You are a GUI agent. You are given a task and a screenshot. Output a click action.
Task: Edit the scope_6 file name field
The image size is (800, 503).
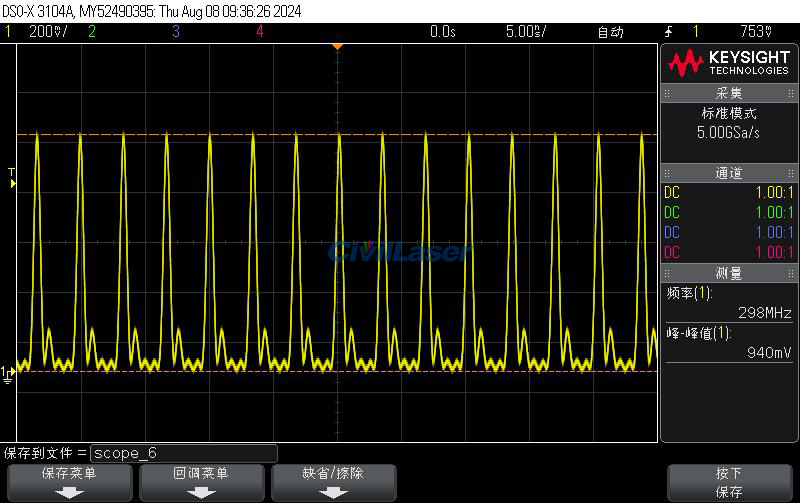[x=184, y=453]
